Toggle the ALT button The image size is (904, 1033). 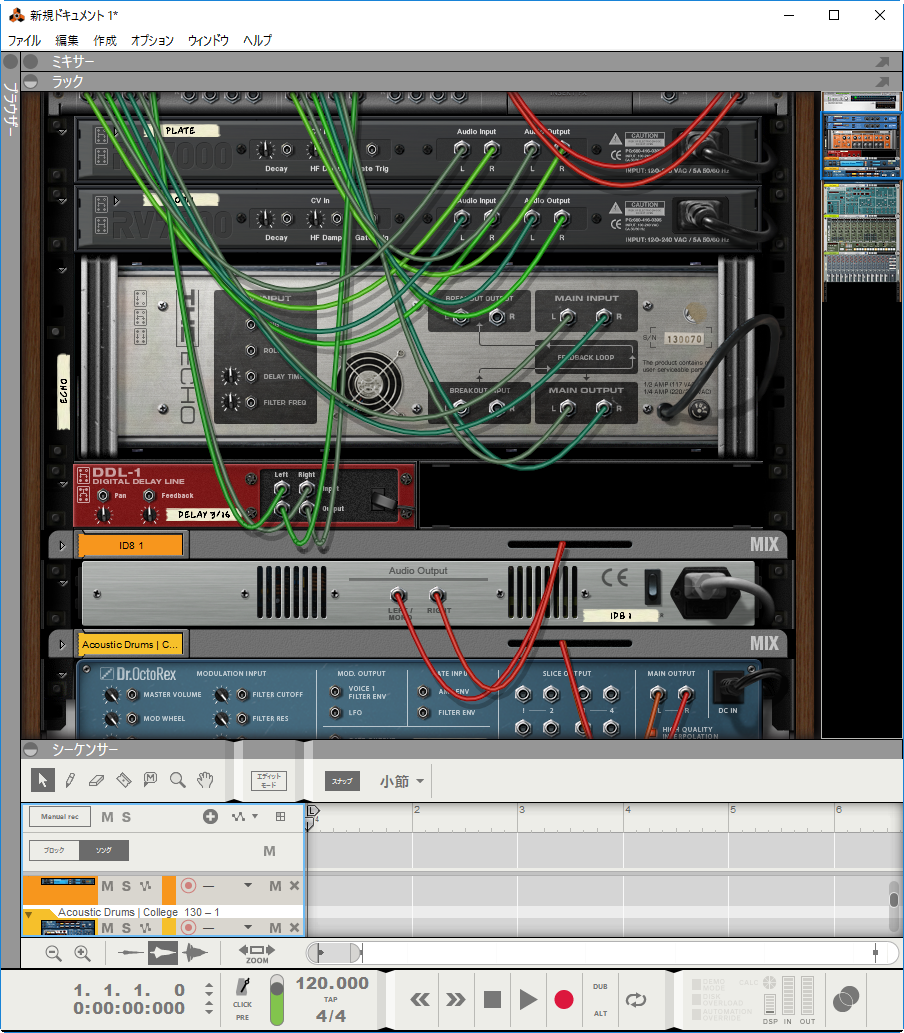tap(600, 1013)
